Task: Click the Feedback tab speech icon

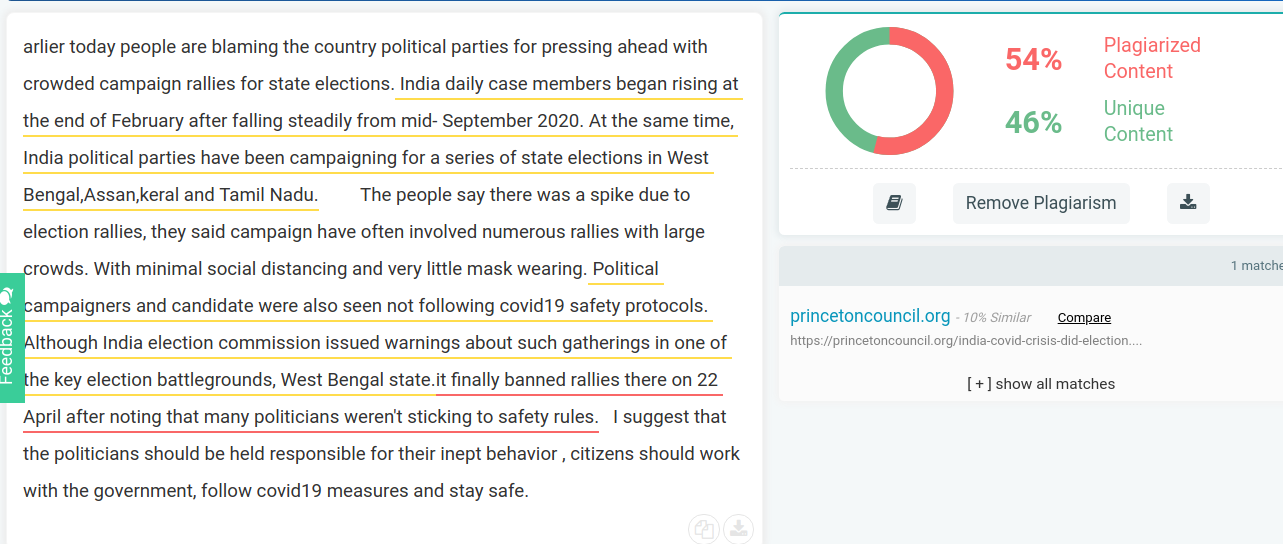Action: [x=7, y=297]
